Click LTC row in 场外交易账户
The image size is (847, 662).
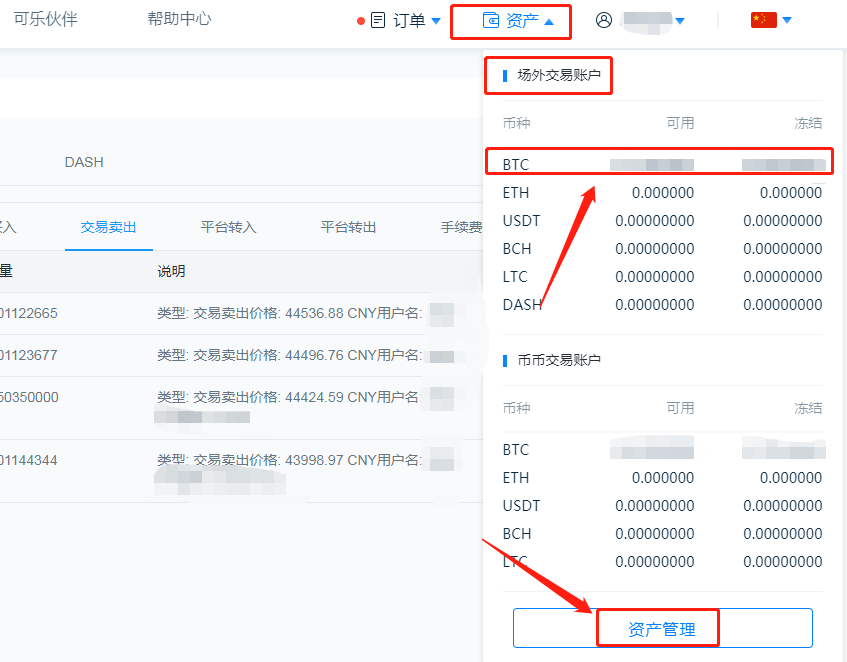coord(662,277)
